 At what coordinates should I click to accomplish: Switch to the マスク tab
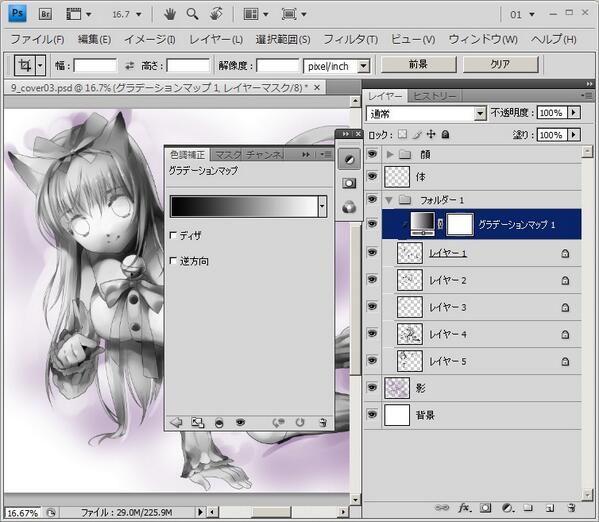(228, 155)
